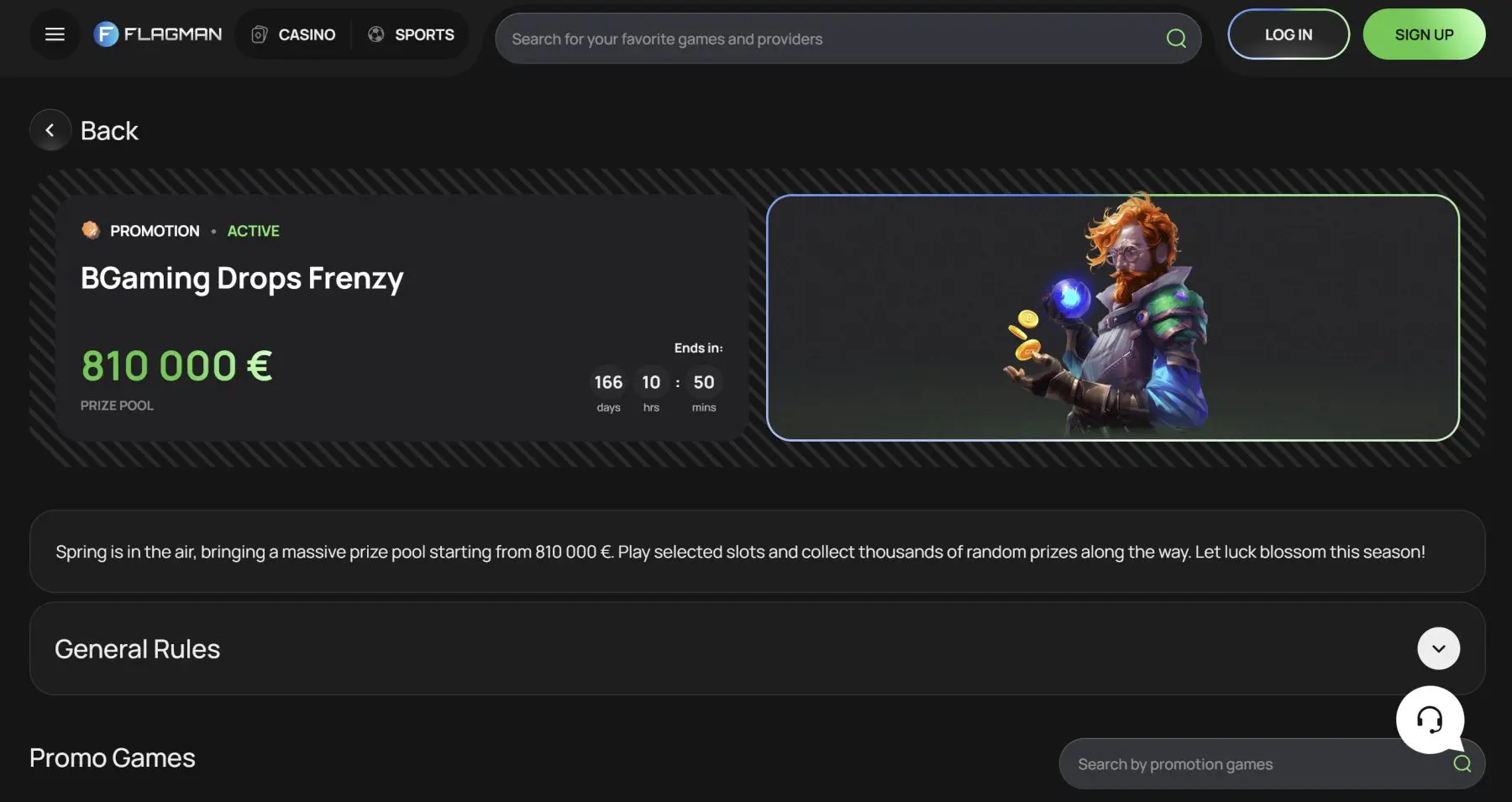
Task: Click the SIGN UP button
Action: pyautogui.click(x=1424, y=34)
